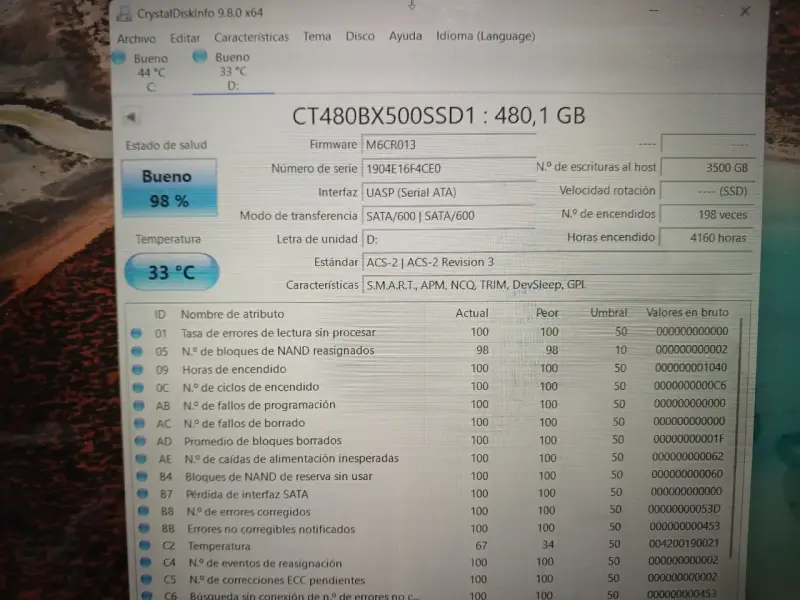Open the Disco menu
Viewport: 800px width, 600px height.
point(360,36)
